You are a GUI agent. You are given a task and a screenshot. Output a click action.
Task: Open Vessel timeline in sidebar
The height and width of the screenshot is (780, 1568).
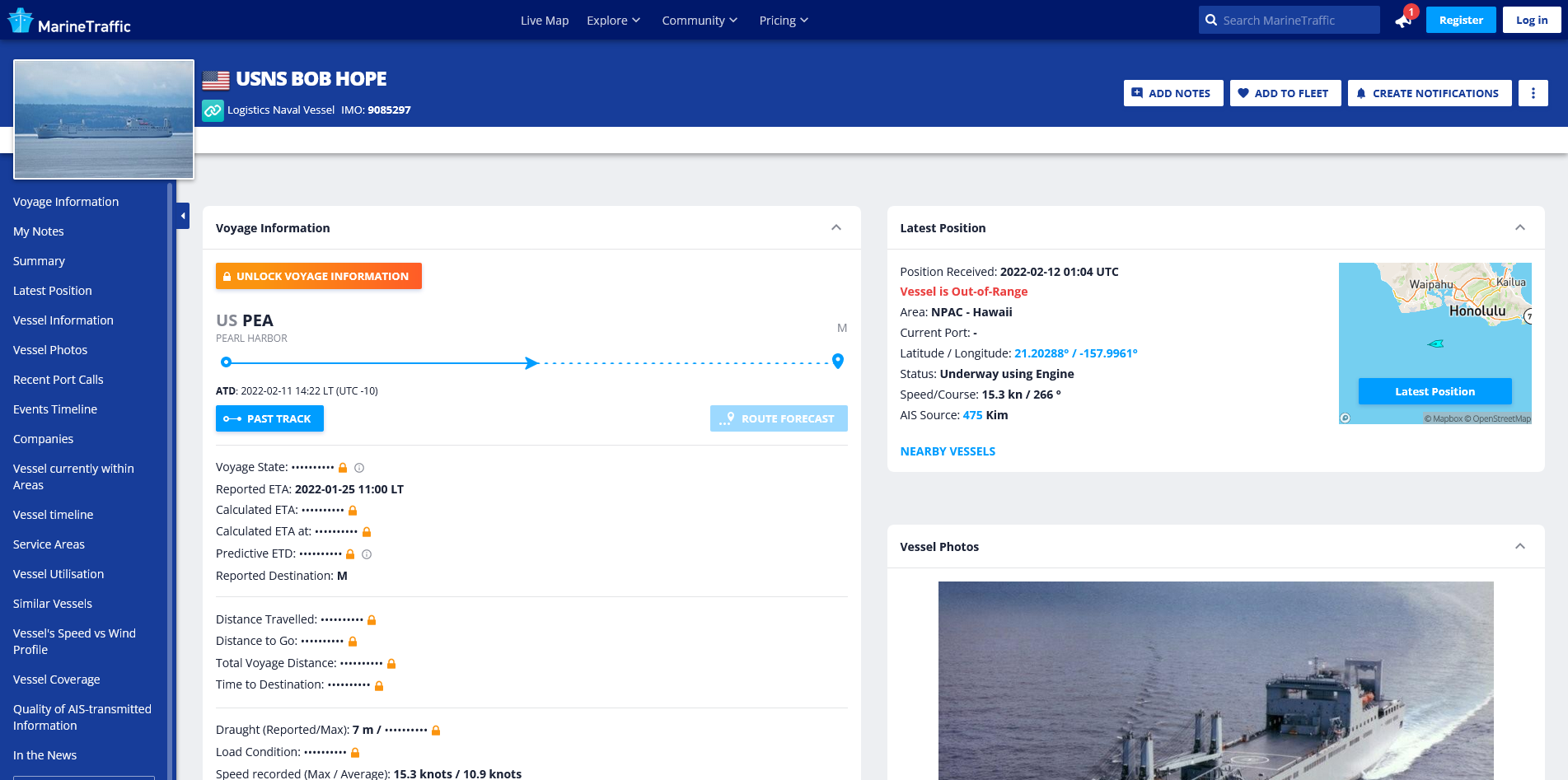(54, 515)
